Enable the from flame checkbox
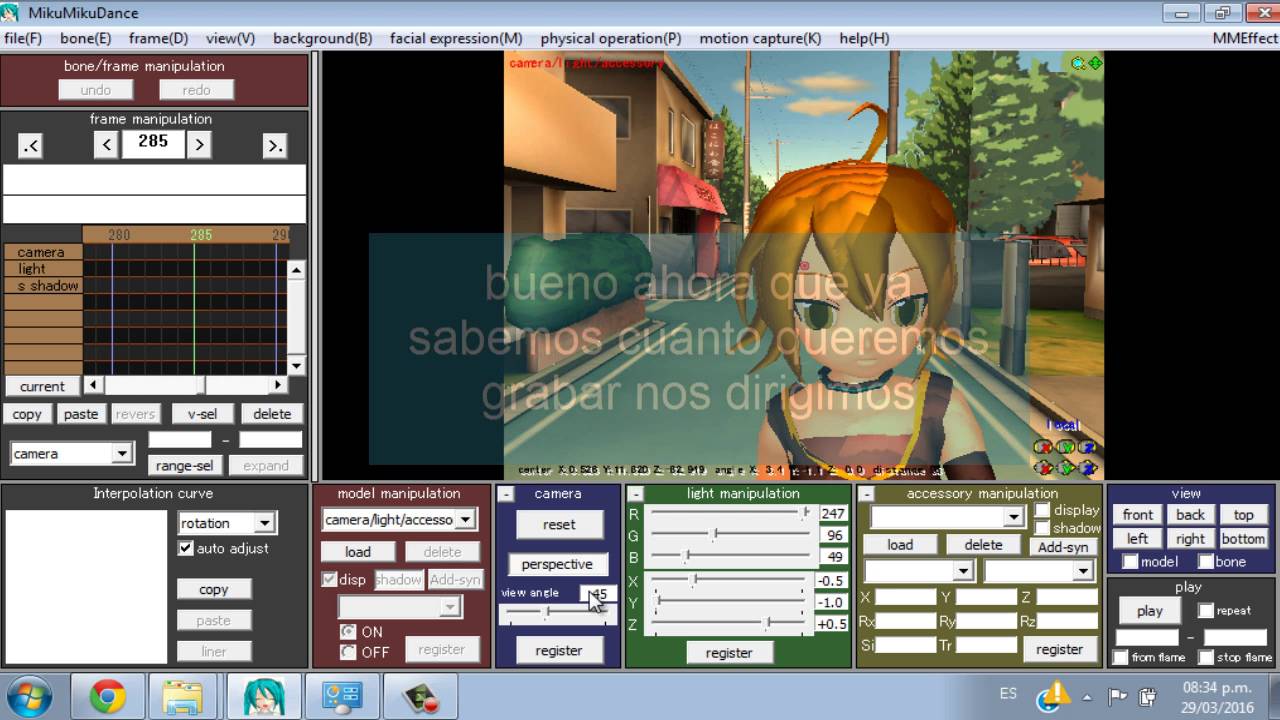 (1120, 657)
